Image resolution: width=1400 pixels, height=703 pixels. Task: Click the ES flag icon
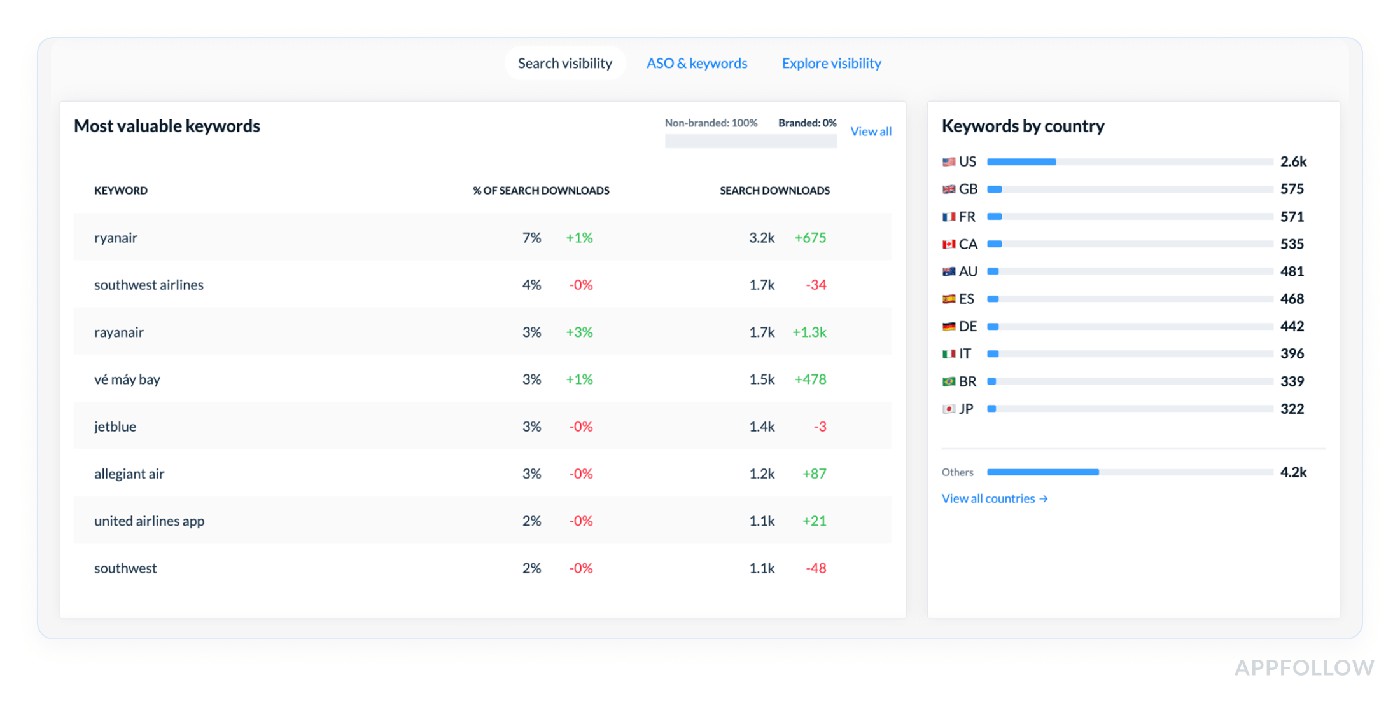click(948, 299)
